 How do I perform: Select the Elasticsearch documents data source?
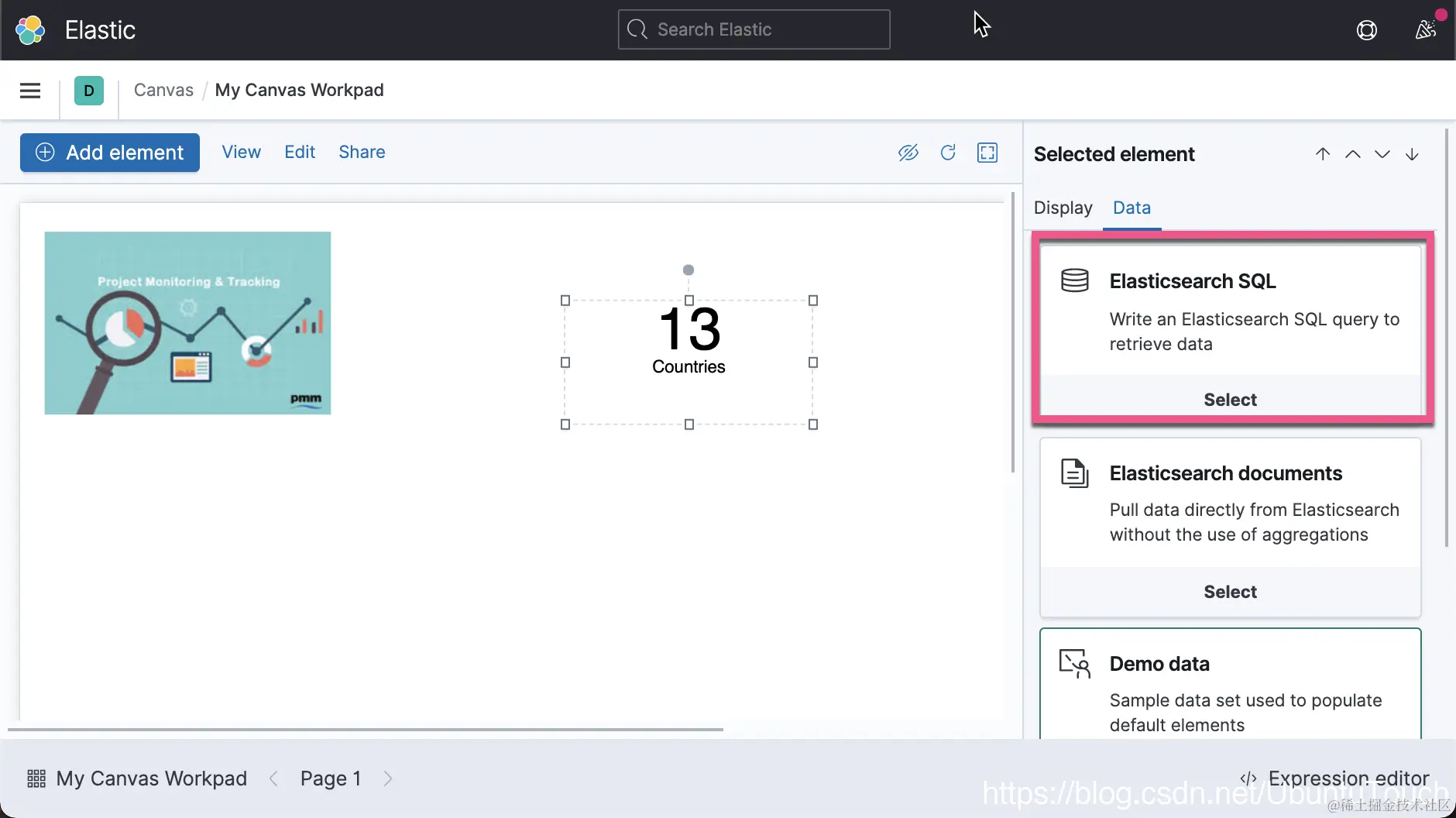tap(1230, 592)
